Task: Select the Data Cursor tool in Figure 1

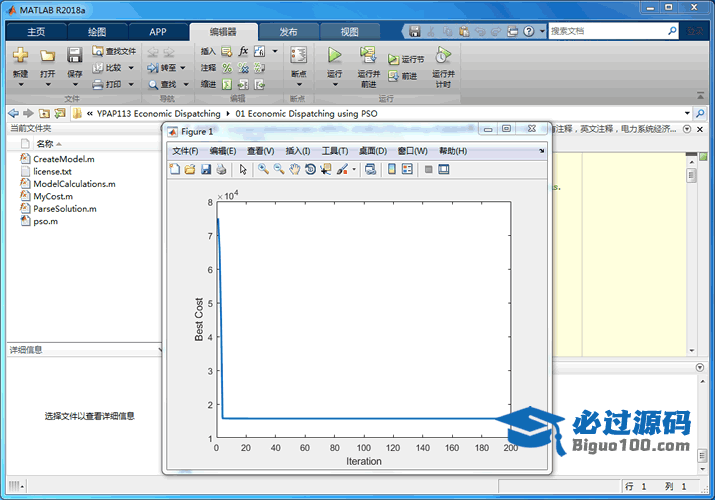Action: (x=326, y=169)
